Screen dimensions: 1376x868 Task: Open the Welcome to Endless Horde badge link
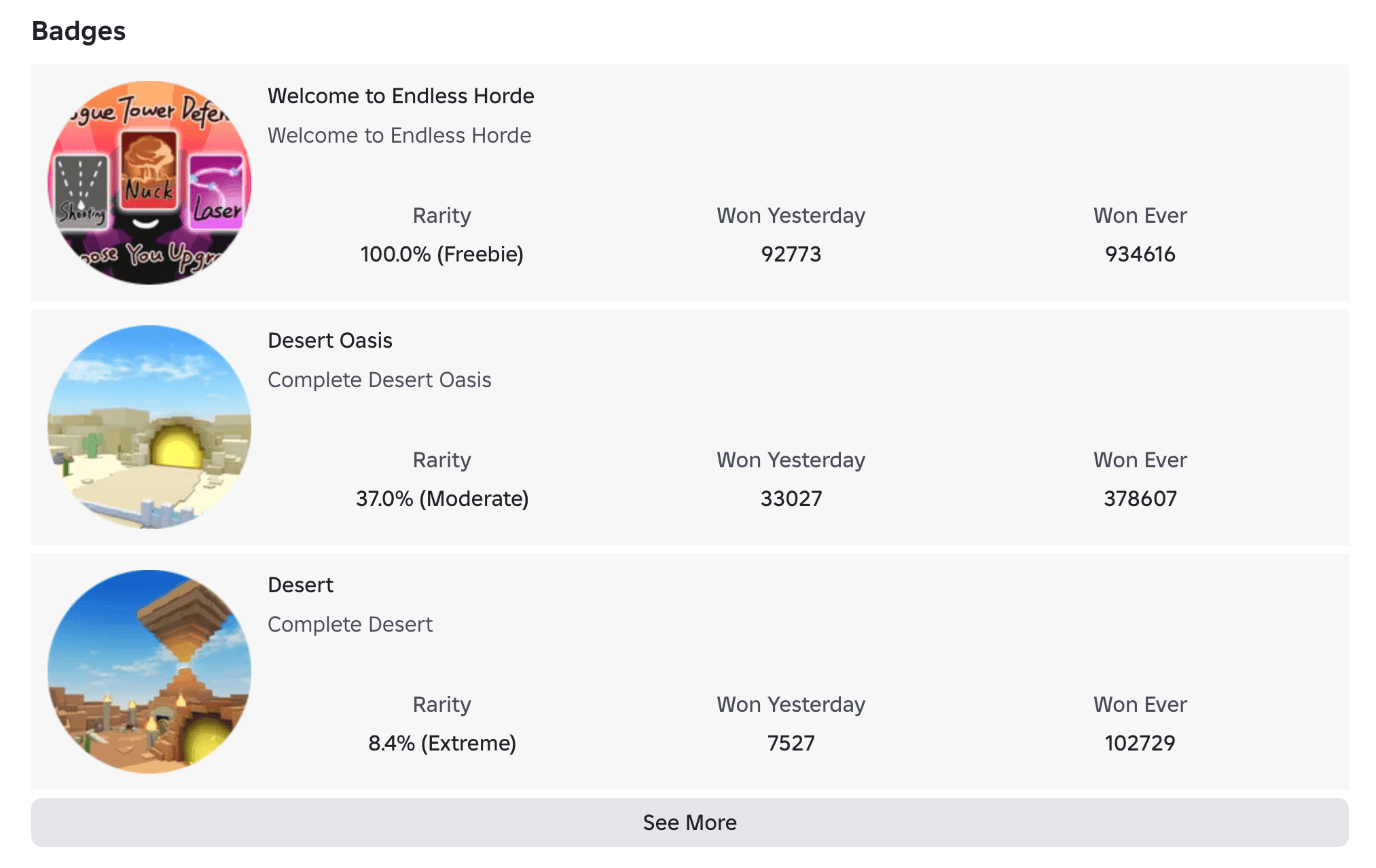[x=401, y=96]
